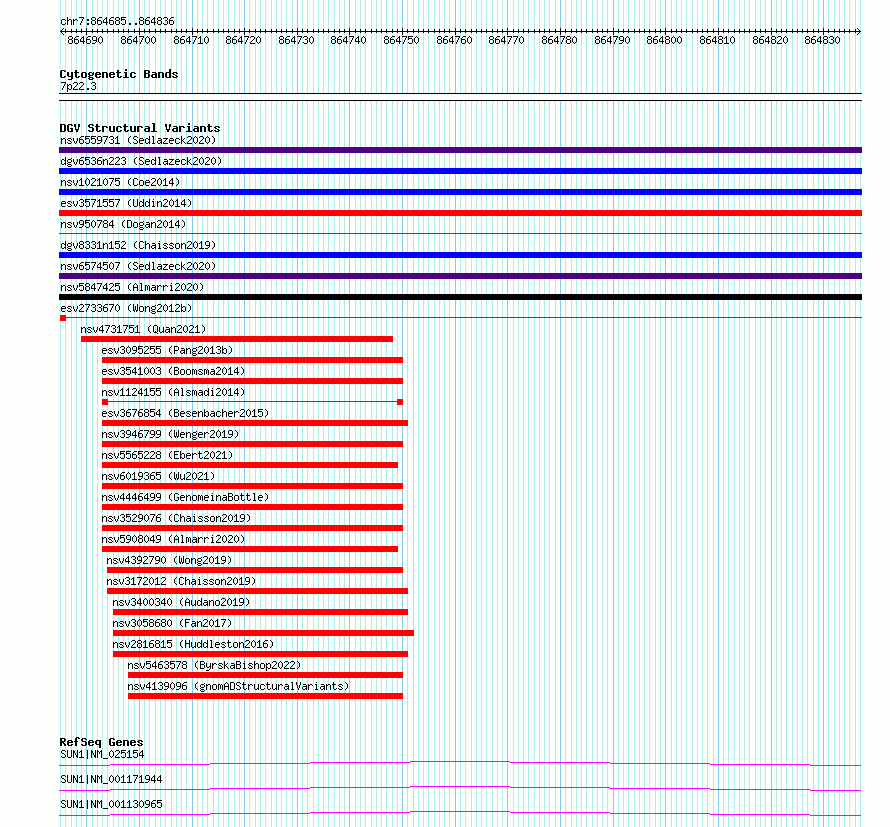Select the nsv4139096 (gnomADStructuralVariants) label
This screenshot has height=827, width=890.
(x=238, y=686)
